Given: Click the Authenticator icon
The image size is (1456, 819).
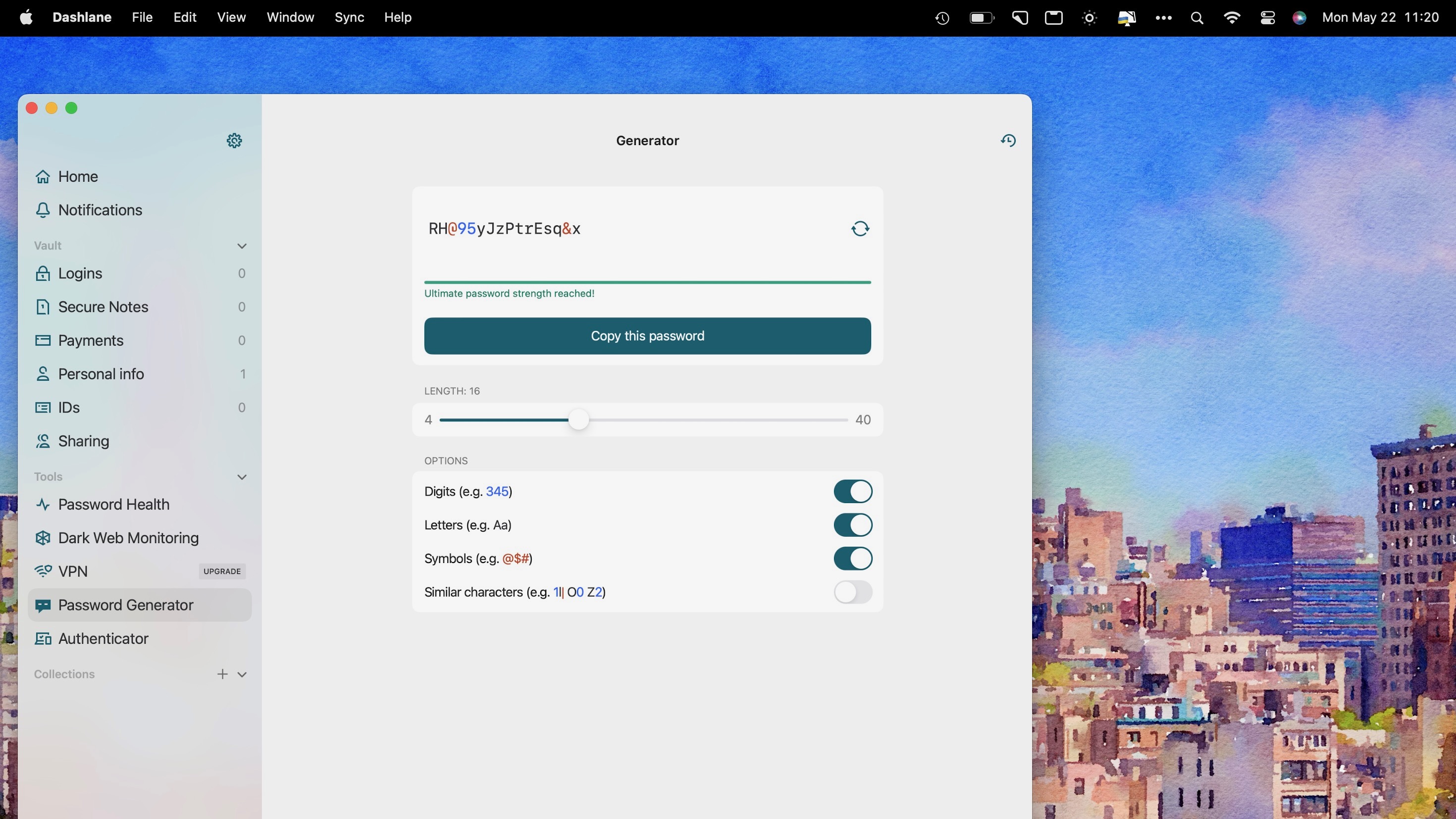Looking at the screenshot, I should [43, 639].
